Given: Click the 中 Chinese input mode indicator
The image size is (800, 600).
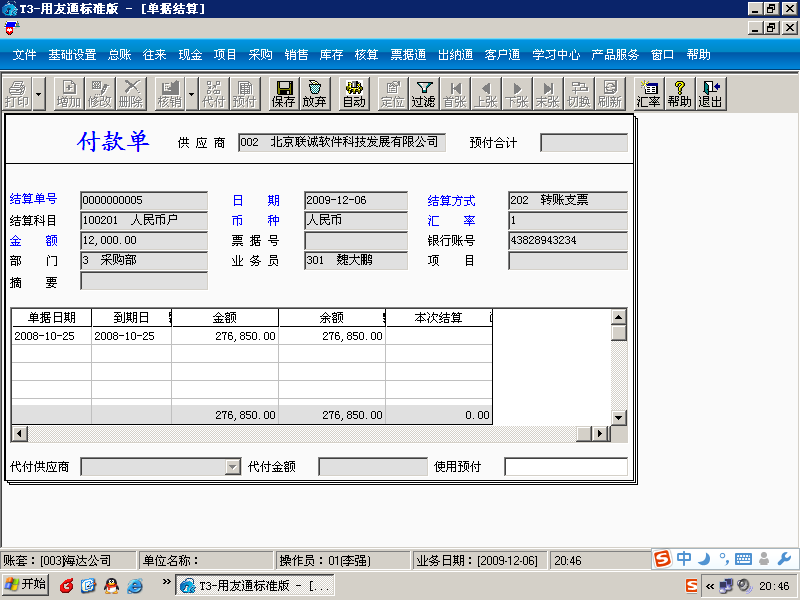Looking at the screenshot, I should point(684,559).
